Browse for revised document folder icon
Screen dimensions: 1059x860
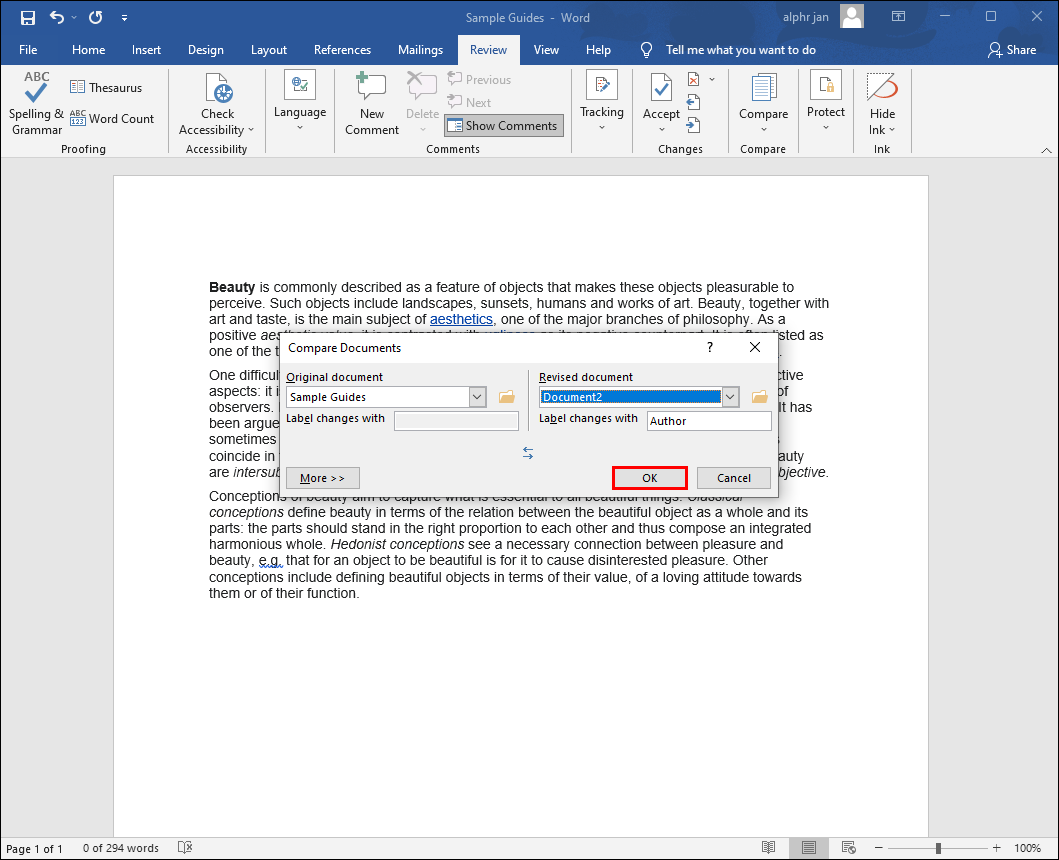pyautogui.click(x=760, y=397)
